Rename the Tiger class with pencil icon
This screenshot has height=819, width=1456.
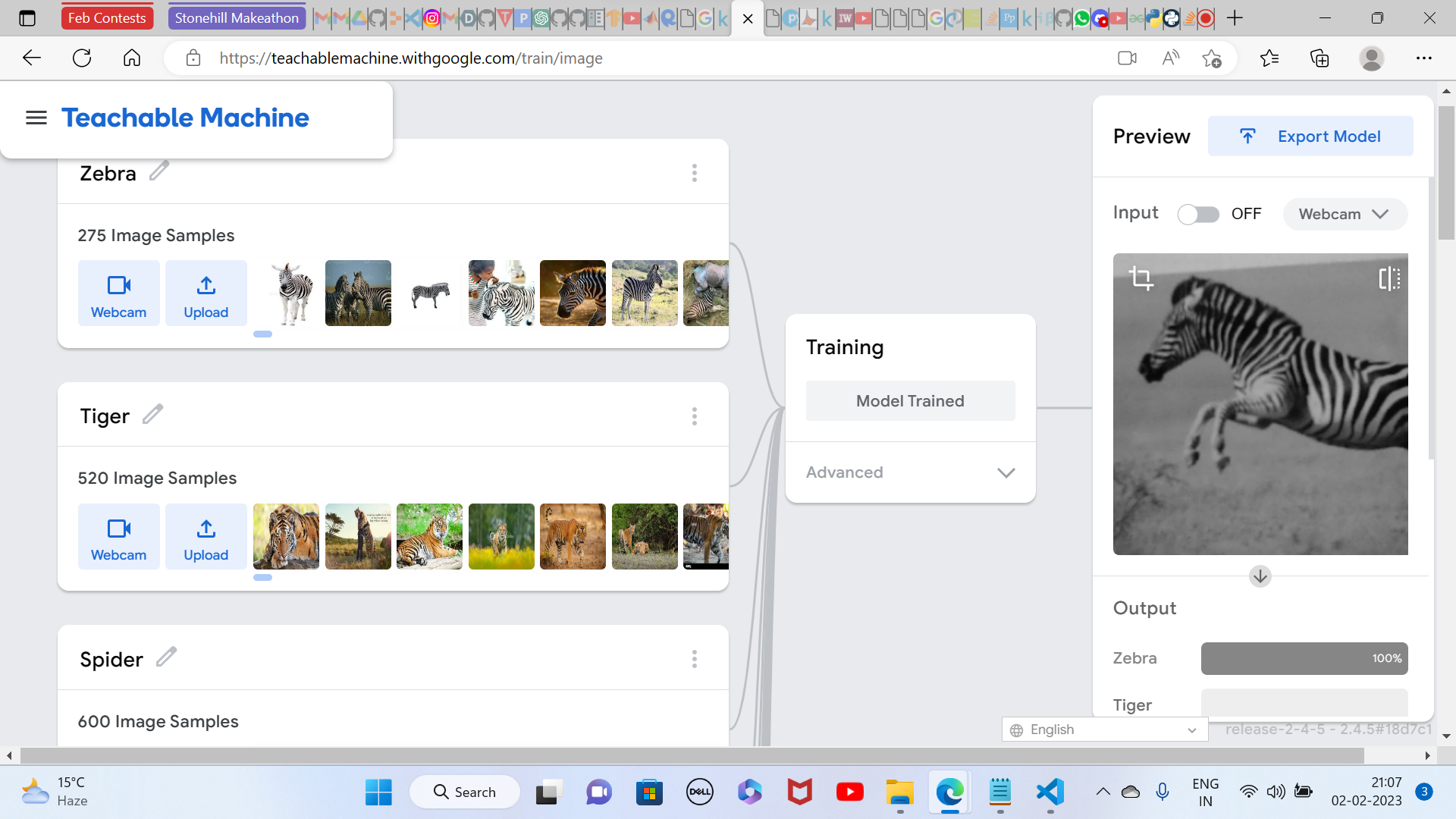[153, 414]
